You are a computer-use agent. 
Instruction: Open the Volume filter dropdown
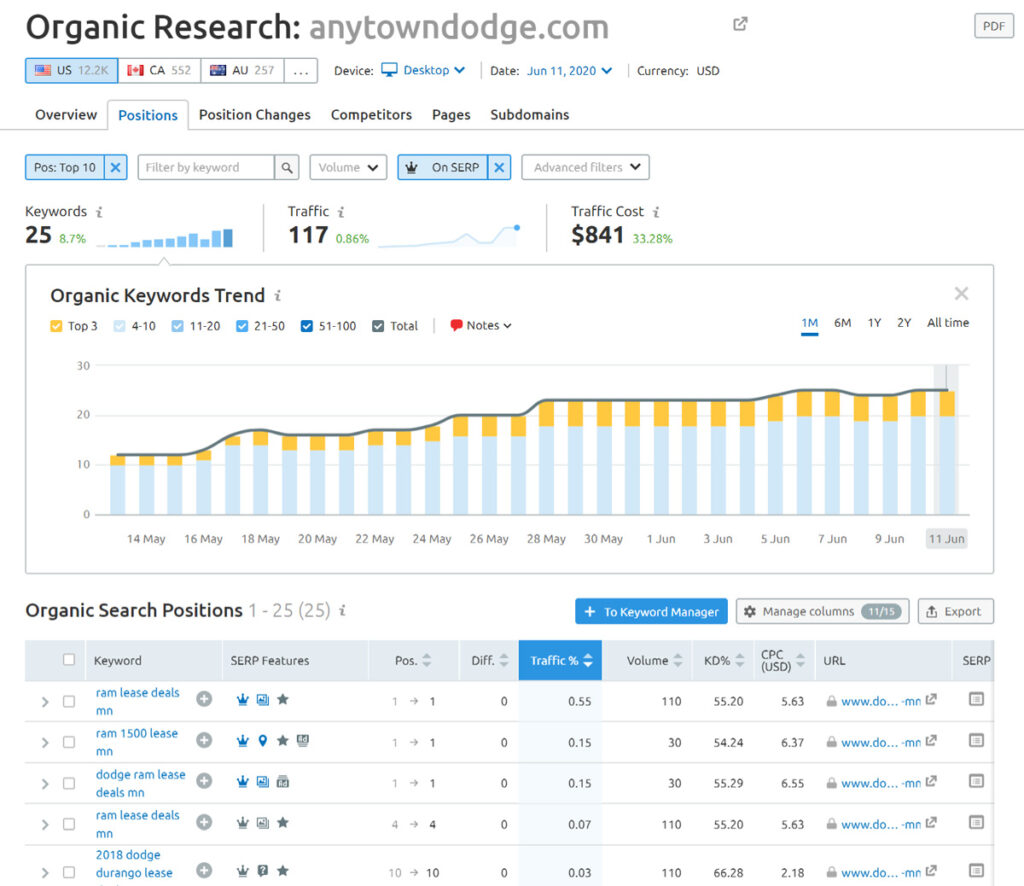point(348,167)
